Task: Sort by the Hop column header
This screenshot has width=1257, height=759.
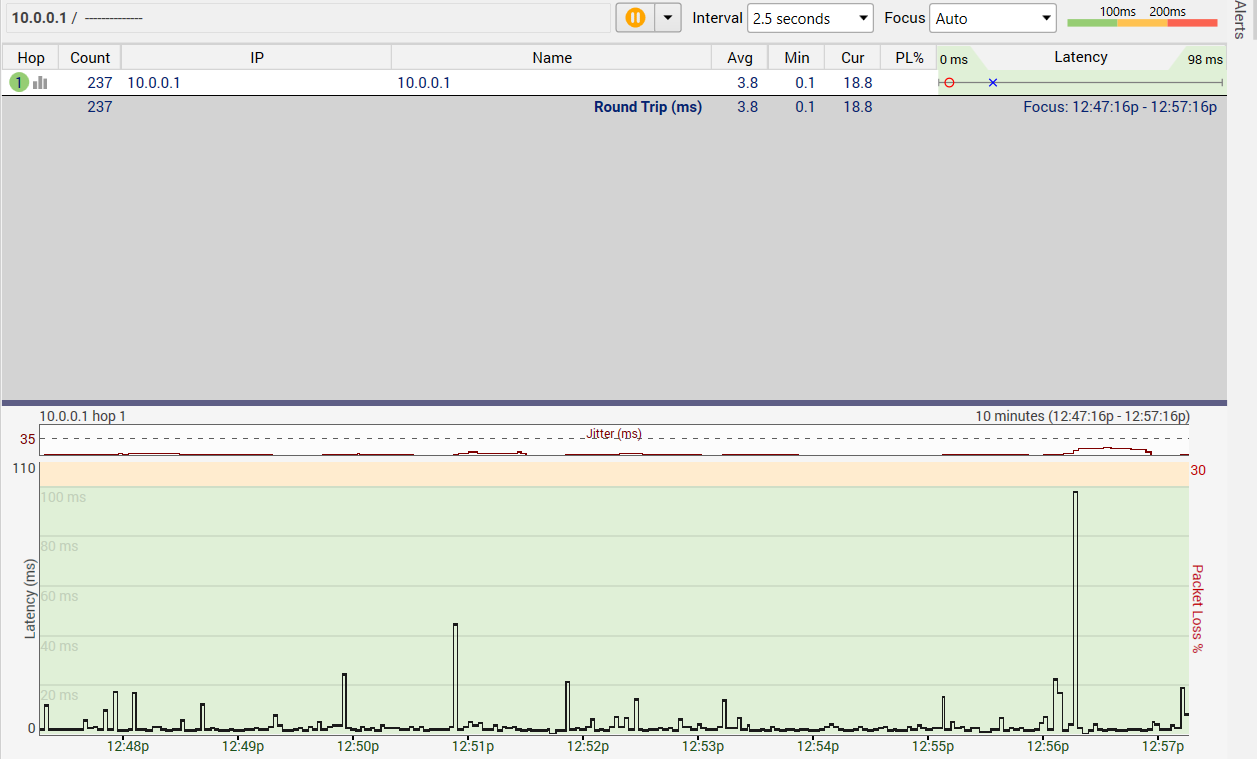Action: click(31, 58)
